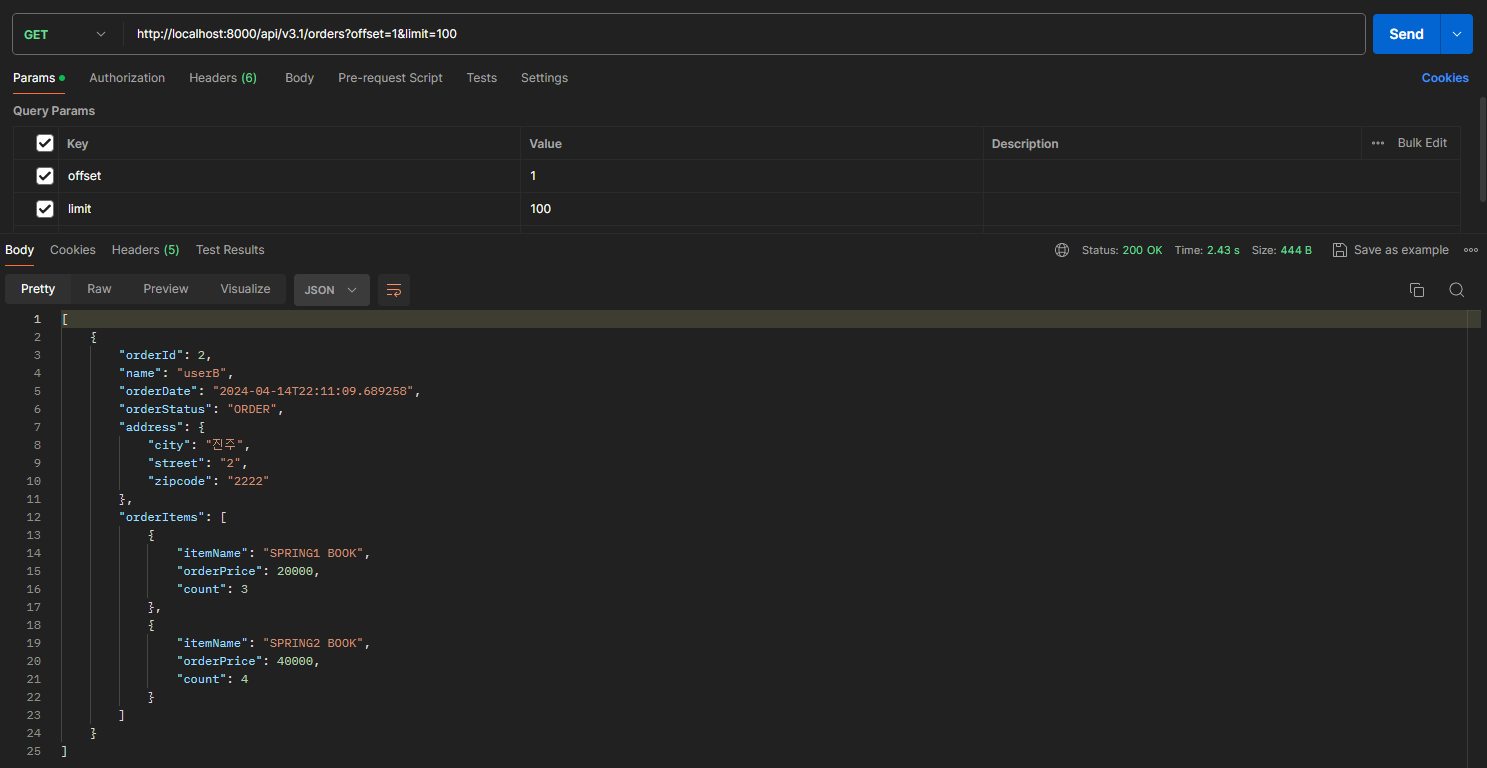
Task: Click the Query Params heading
Action: pyautogui.click(x=54, y=111)
